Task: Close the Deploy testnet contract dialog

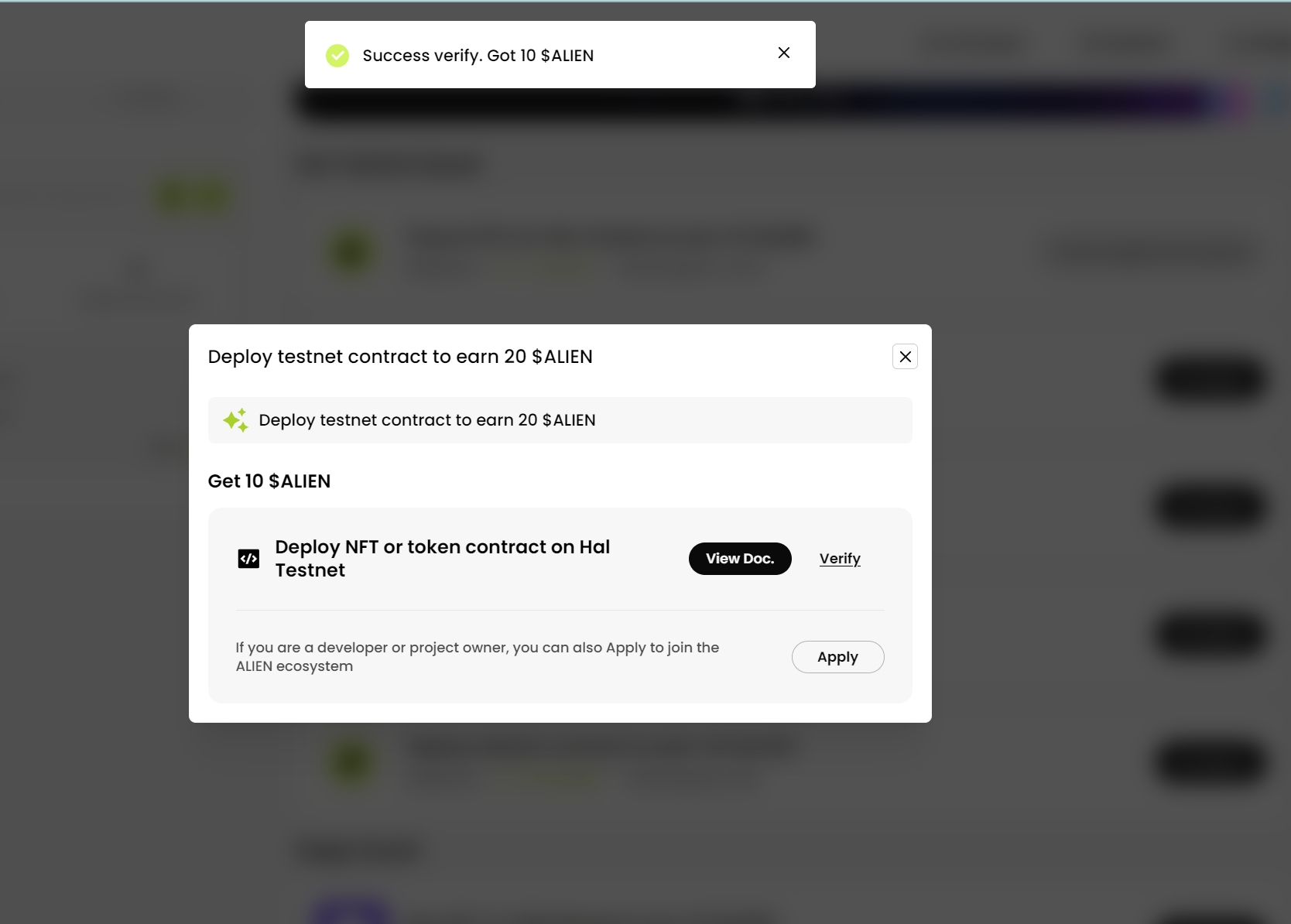Action: [905, 357]
